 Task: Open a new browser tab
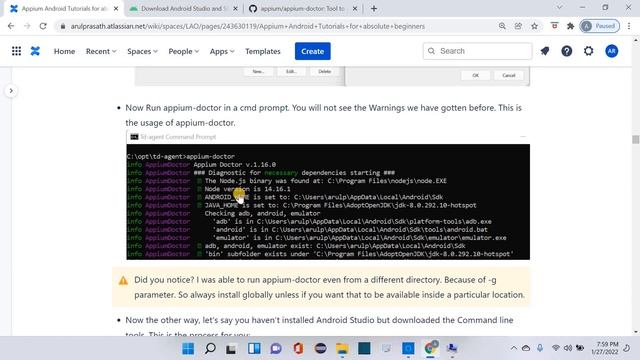click(374, 8)
